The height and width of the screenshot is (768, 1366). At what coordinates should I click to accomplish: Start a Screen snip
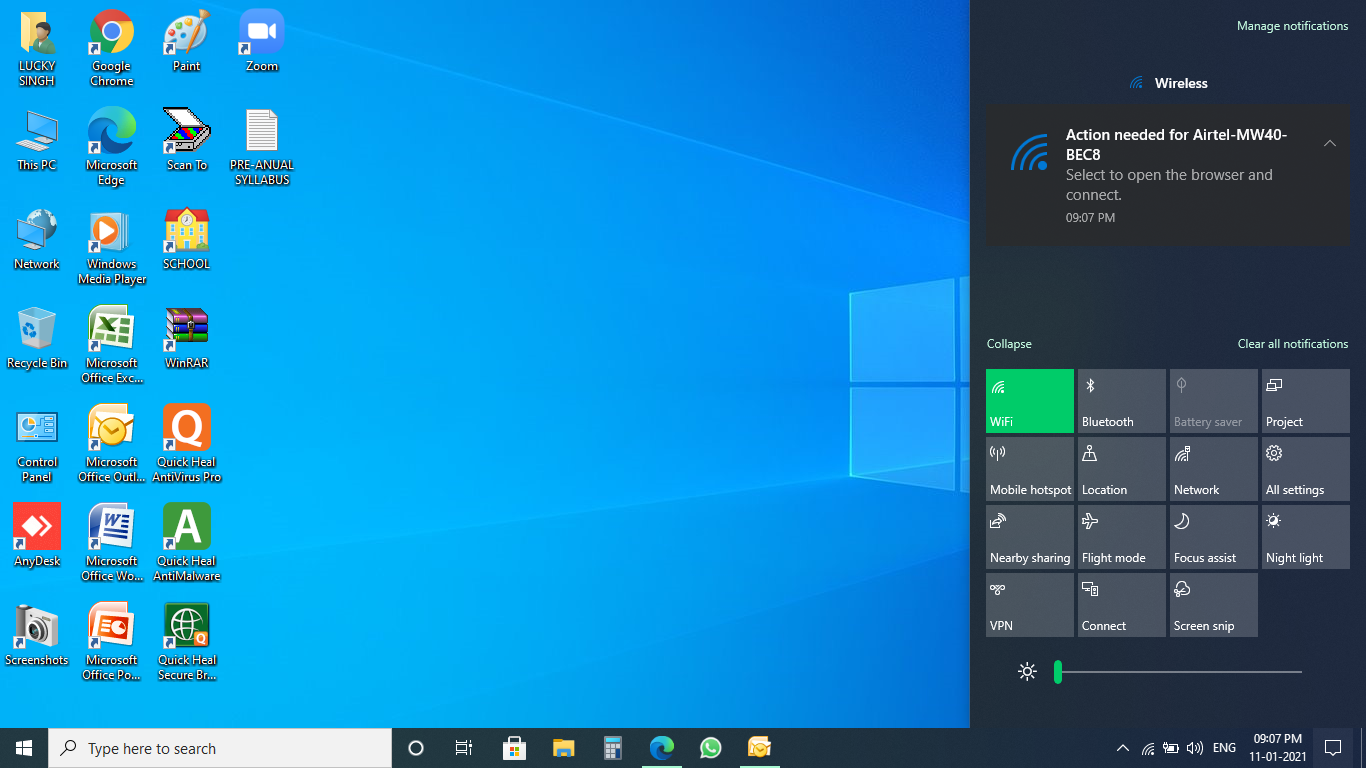1214,605
